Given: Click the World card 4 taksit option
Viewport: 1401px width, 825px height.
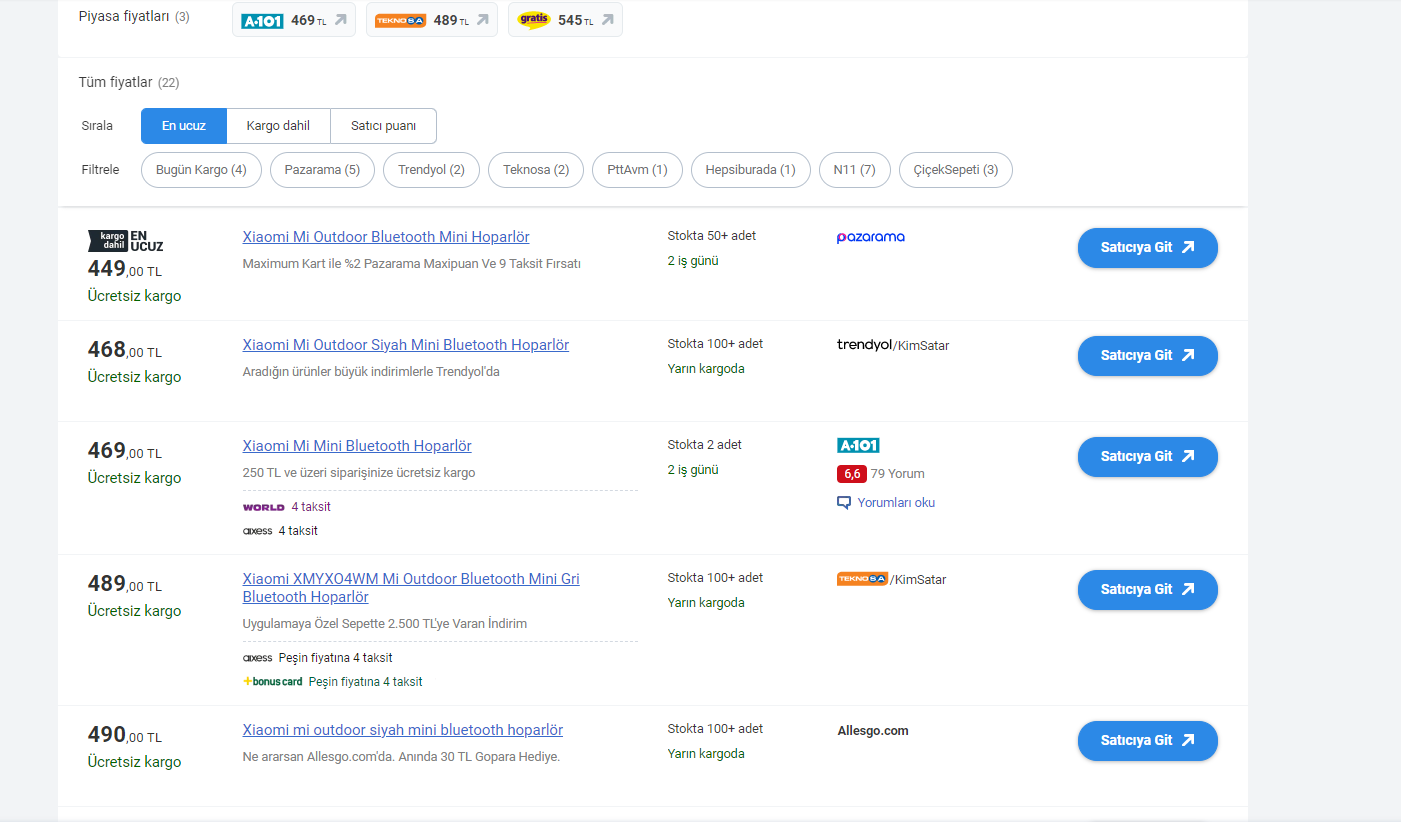Looking at the screenshot, I should [287, 507].
